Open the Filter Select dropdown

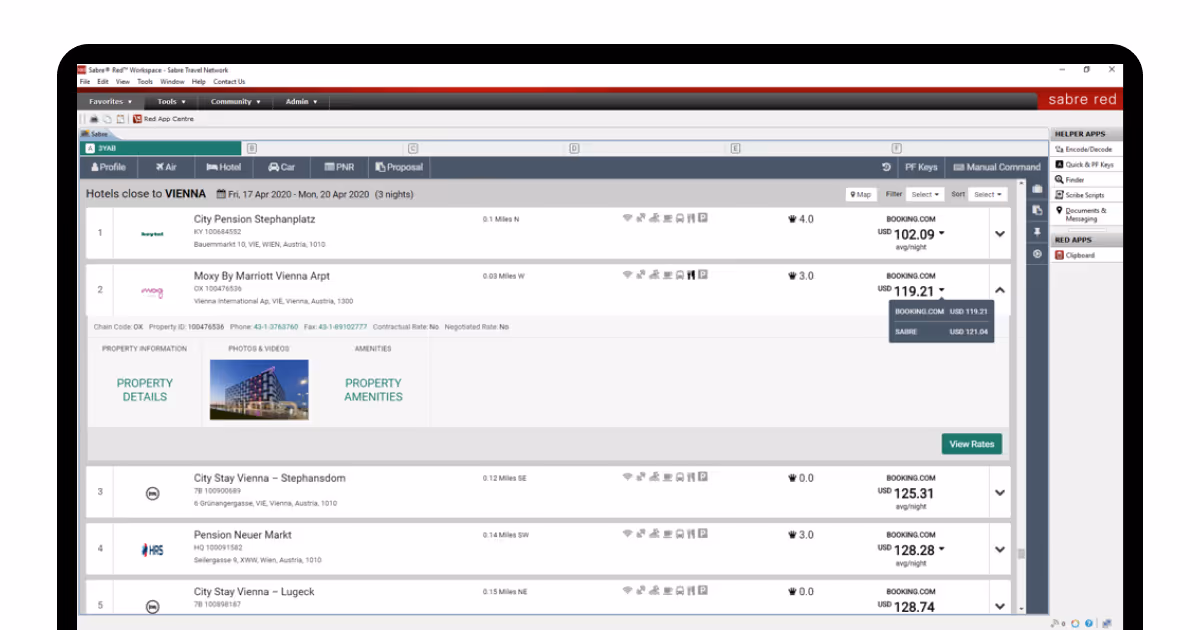point(925,194)
